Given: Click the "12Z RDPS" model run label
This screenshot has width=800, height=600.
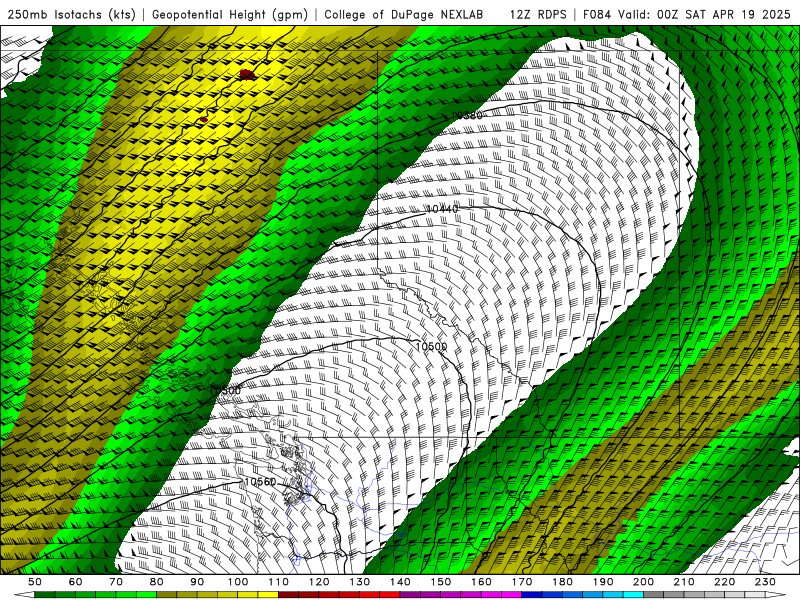Looking at the screenshot, I should 538,15.
